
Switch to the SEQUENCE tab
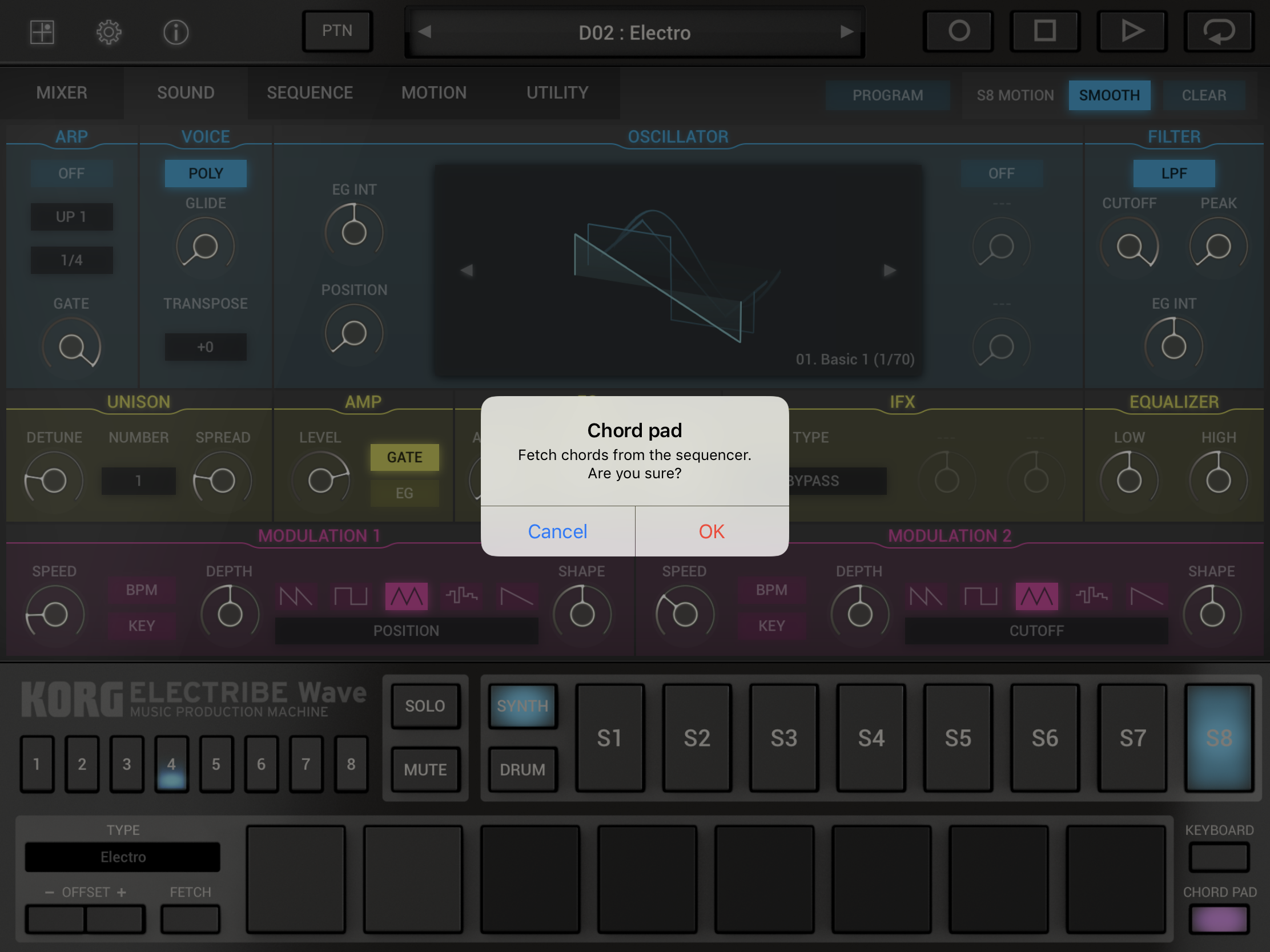(310, 93)
